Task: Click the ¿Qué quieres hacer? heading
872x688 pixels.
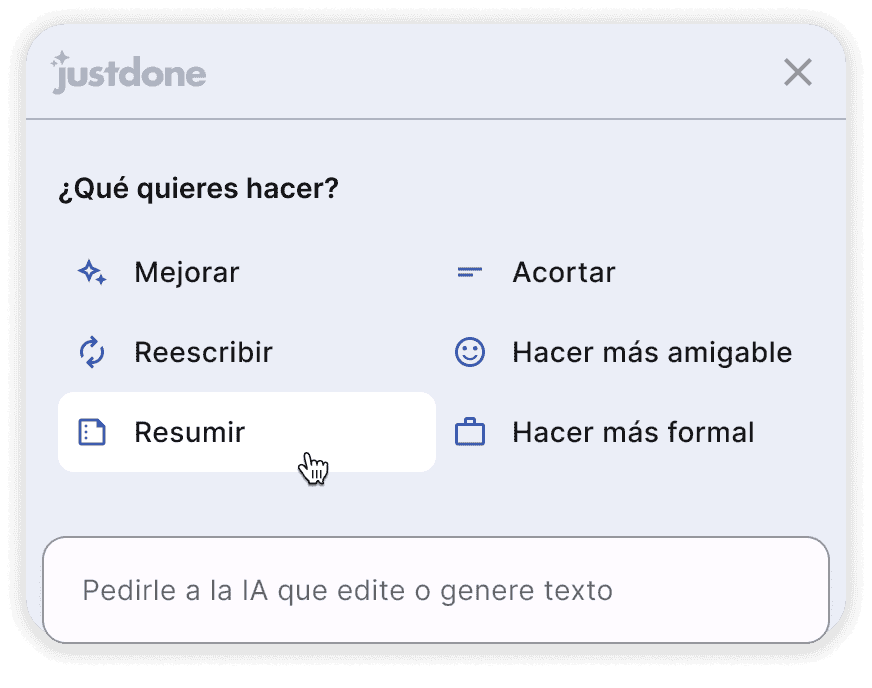Action: (x=199, y=189)
